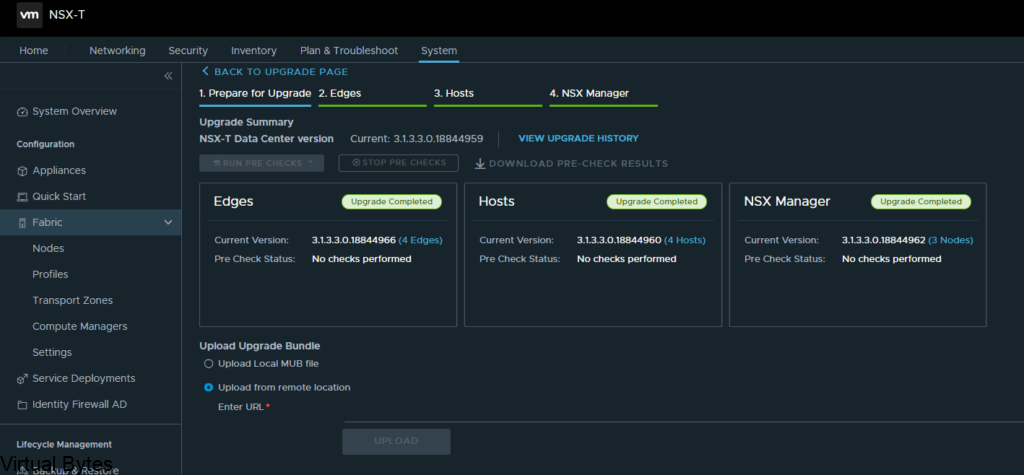Open the 4 Hosts link
Image resolution: width=1024 pixels, height=475 pixels.
point(685,240)
